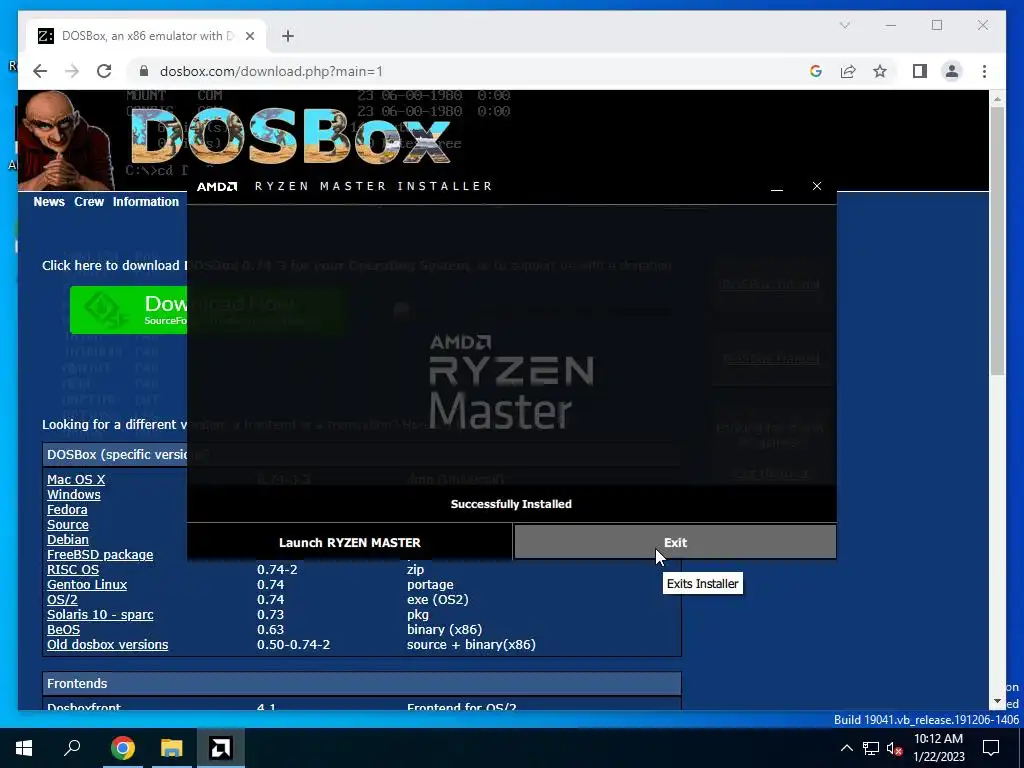The image size is (1024, 768).
Task: Click '0.74-2' version for RISC OS
Action: (x=277, y=569)
